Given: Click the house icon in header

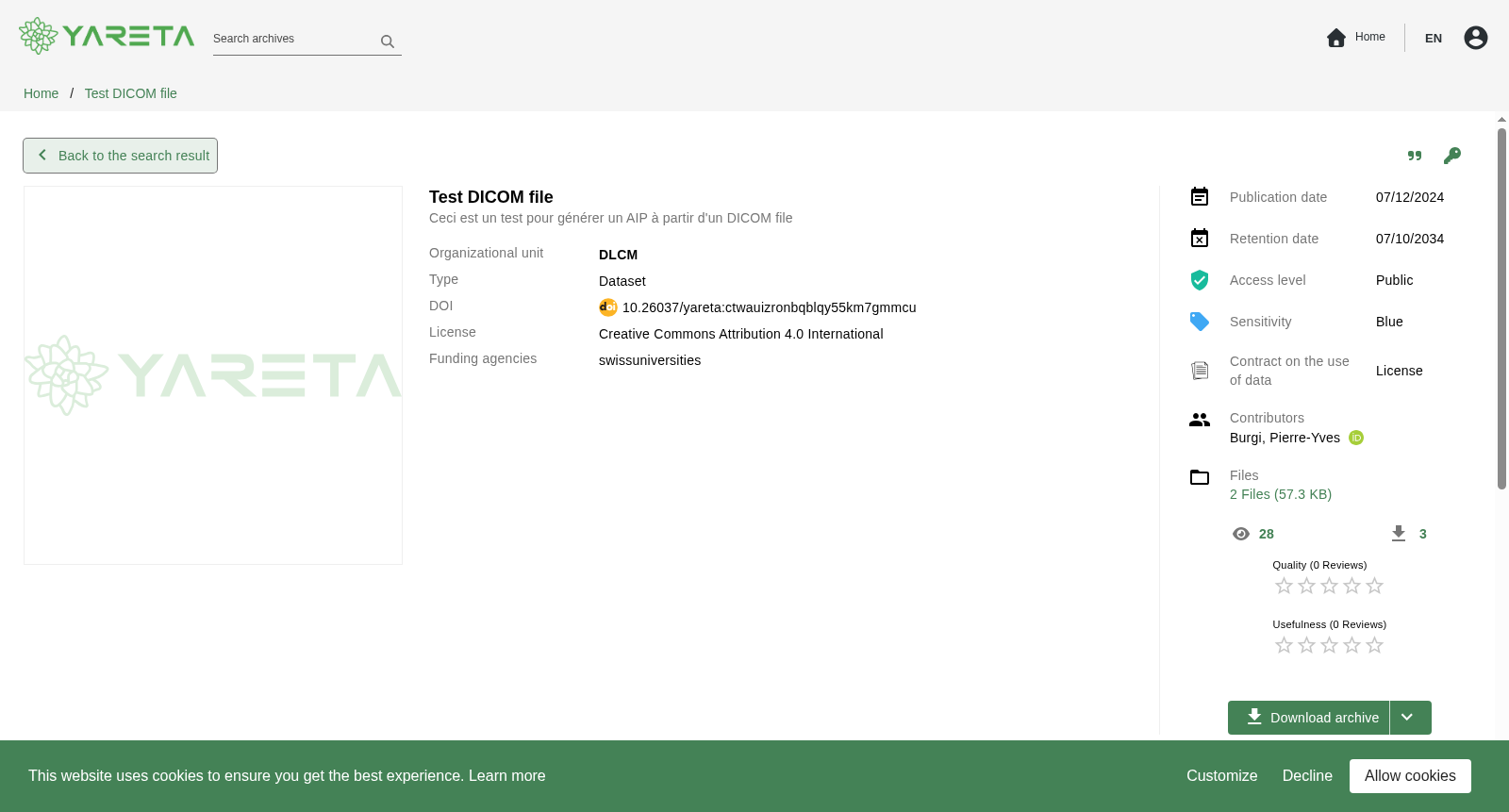Looking at the screenshot, I should pyautogui.click(x=1335, y=38).
